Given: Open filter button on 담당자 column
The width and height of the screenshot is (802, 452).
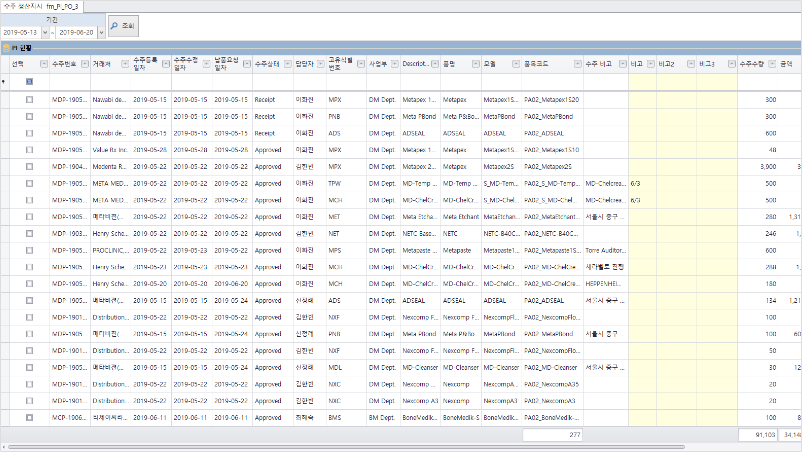Looking at the screenshot, I should click(321, 64).
